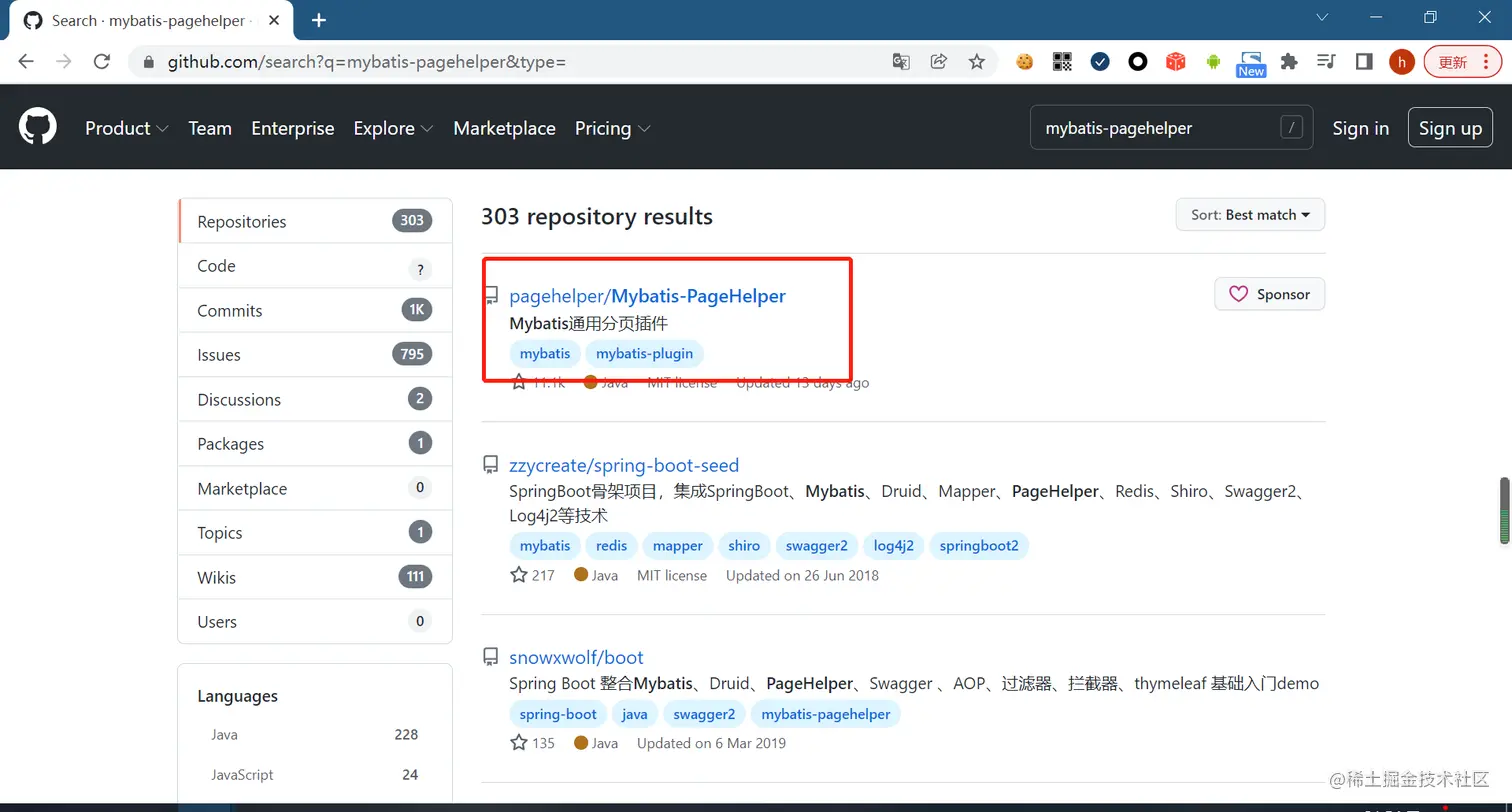
Task: Toggle the browser side panel icon
Action: pyautogui.click(x=1364, y=62)
